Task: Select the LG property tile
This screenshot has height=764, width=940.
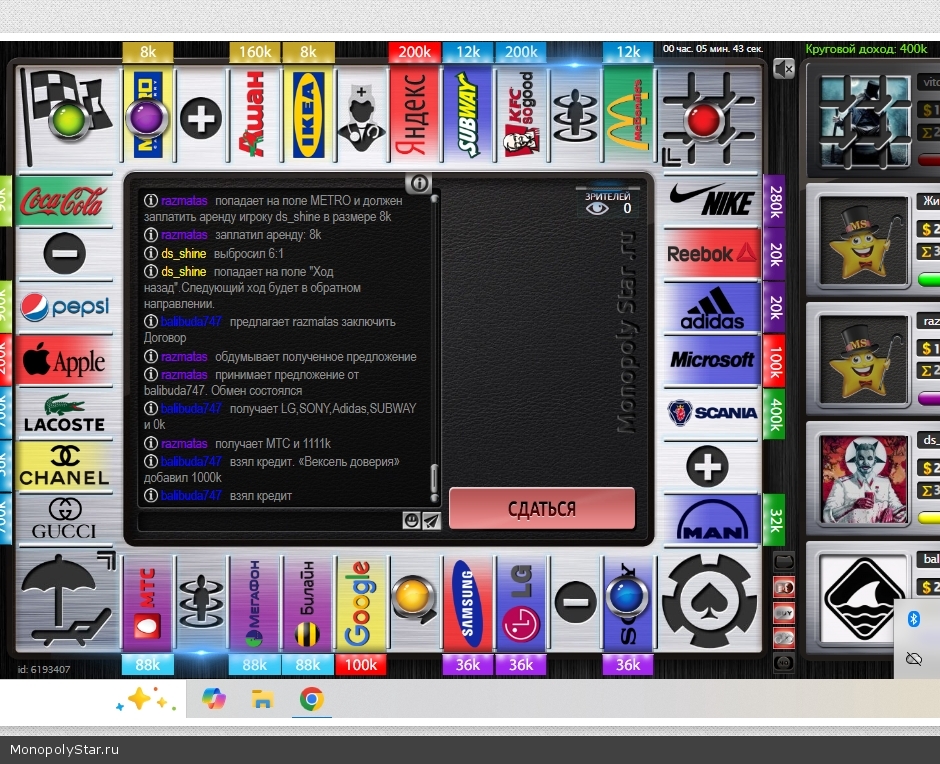Action: (x=521, y=601)
